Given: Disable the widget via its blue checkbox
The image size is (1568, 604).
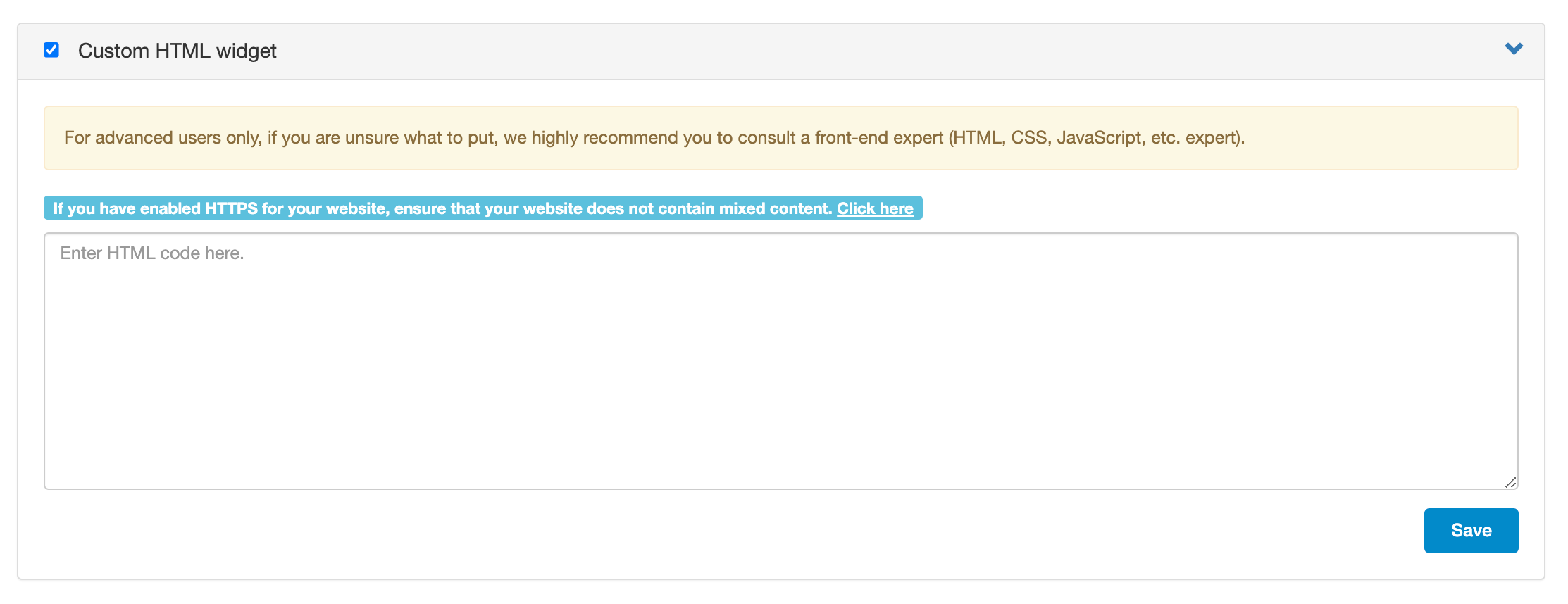Looking at the screenshot, I should click(51, 50).
